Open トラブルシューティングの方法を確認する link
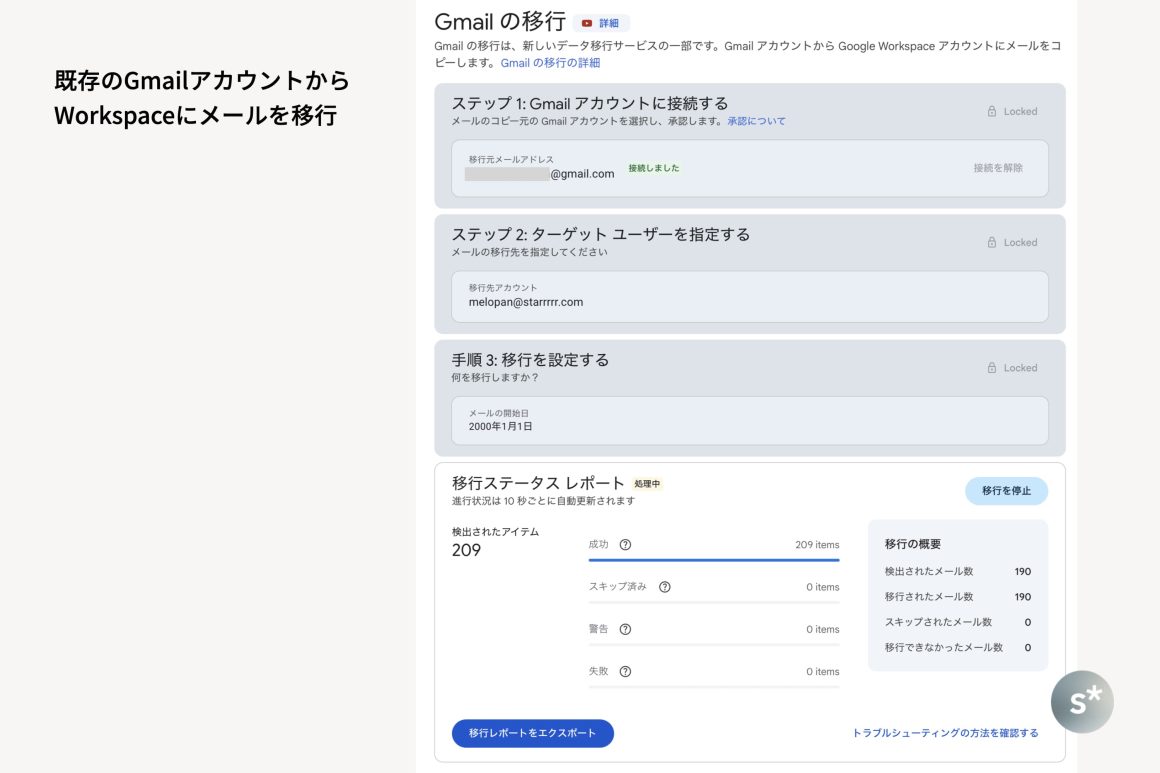 pyautogui.click(x=945, y=733)
